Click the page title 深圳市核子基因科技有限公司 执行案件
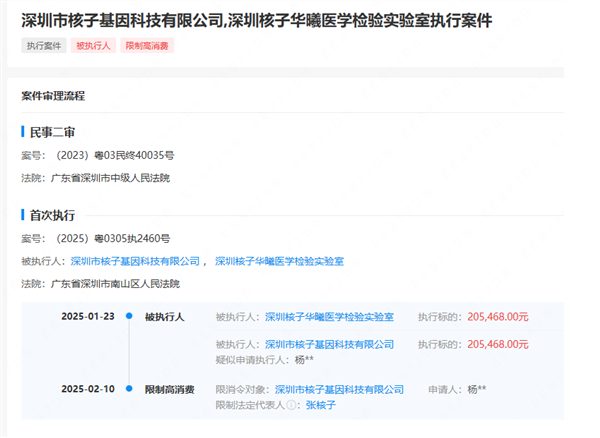This screenshot has height=438, width=600. [x=257, y=21]
